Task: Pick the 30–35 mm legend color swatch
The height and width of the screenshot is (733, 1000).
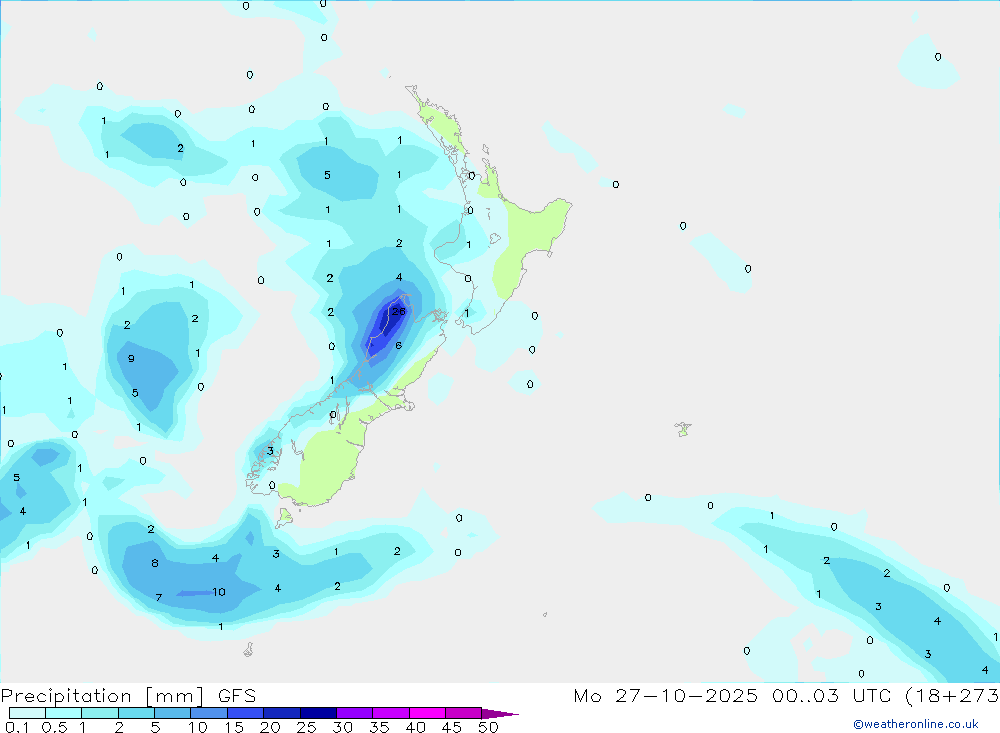Action: coord(354,713)
